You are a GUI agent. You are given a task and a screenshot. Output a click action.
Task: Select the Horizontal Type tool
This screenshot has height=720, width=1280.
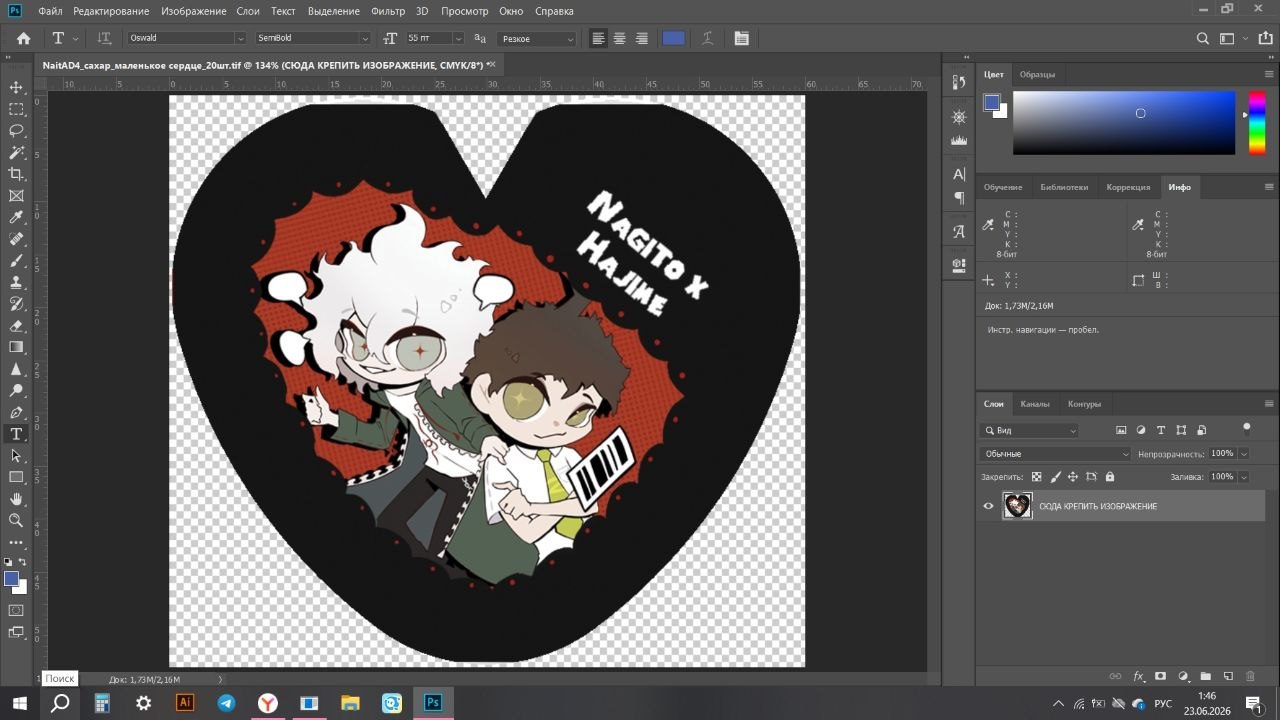pyautogui.click(x=16, y=434)
